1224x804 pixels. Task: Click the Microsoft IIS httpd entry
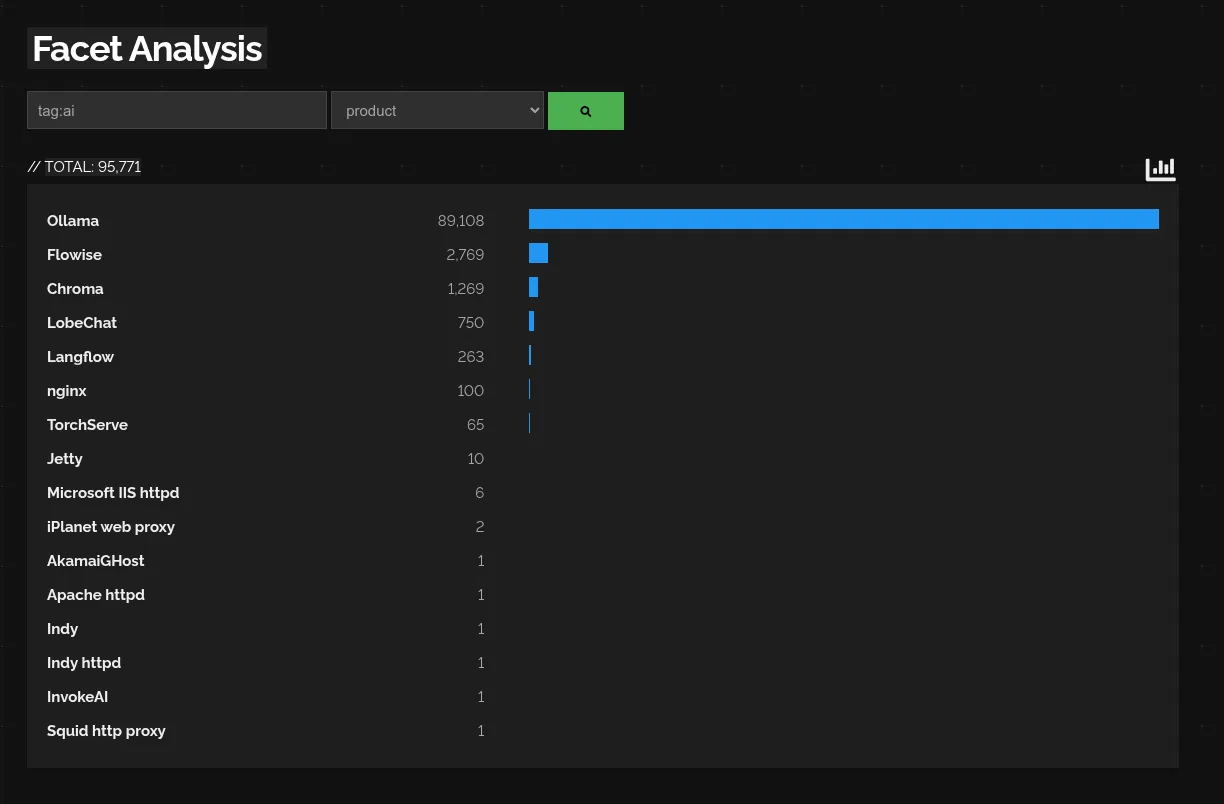coord(113,493)
